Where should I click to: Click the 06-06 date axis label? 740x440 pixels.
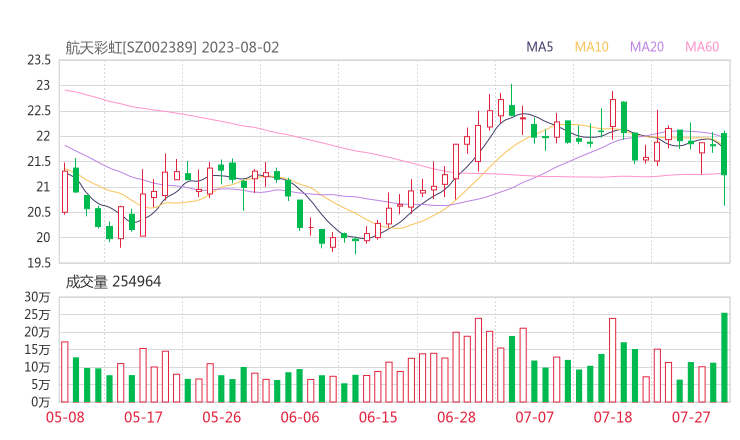pos(300,417)
